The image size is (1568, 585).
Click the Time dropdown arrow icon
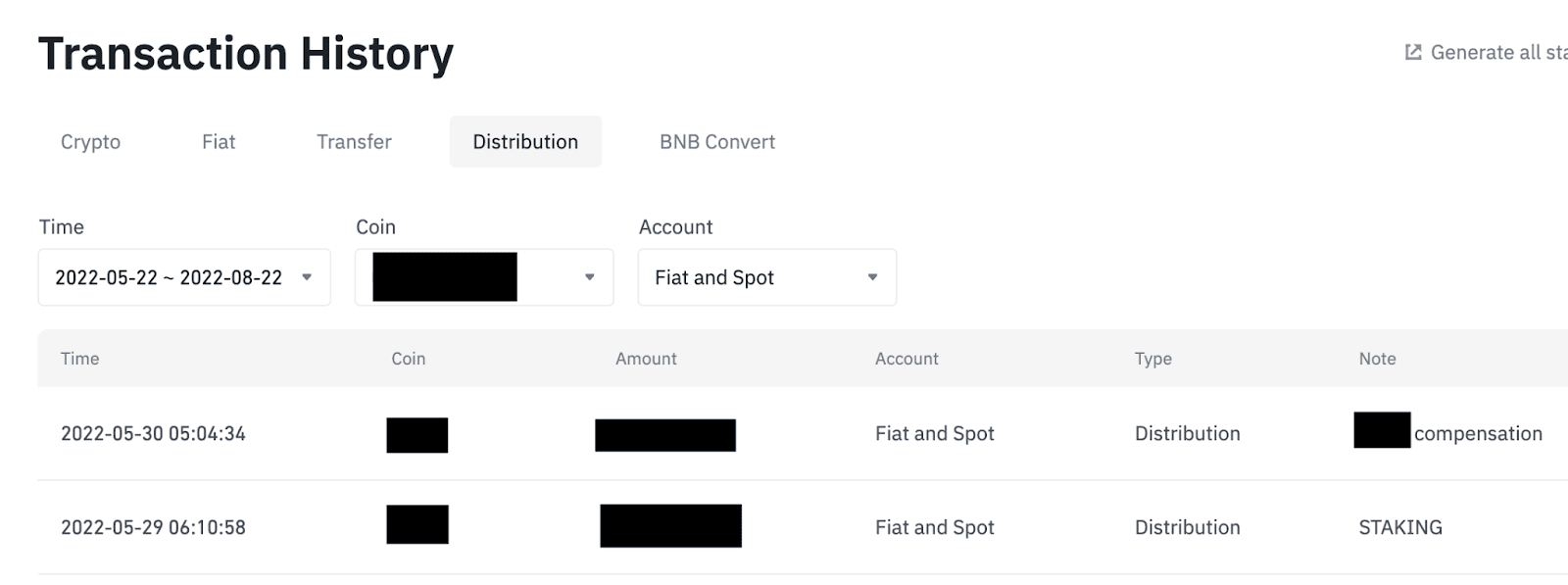click(307, 277)
